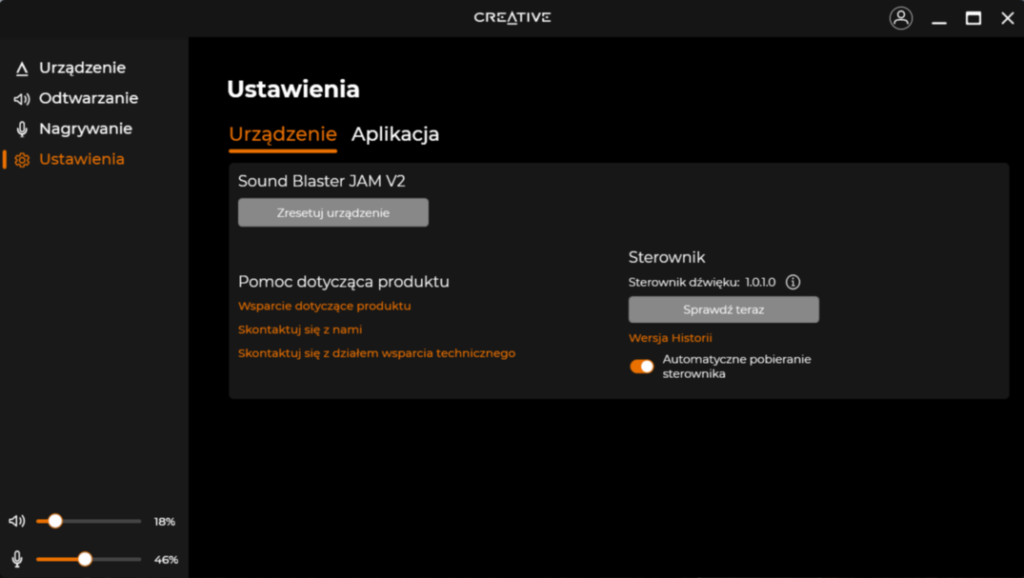1024x578 pixels.
Task: Open Wersja Historii
Action: [x=670, y=338]
